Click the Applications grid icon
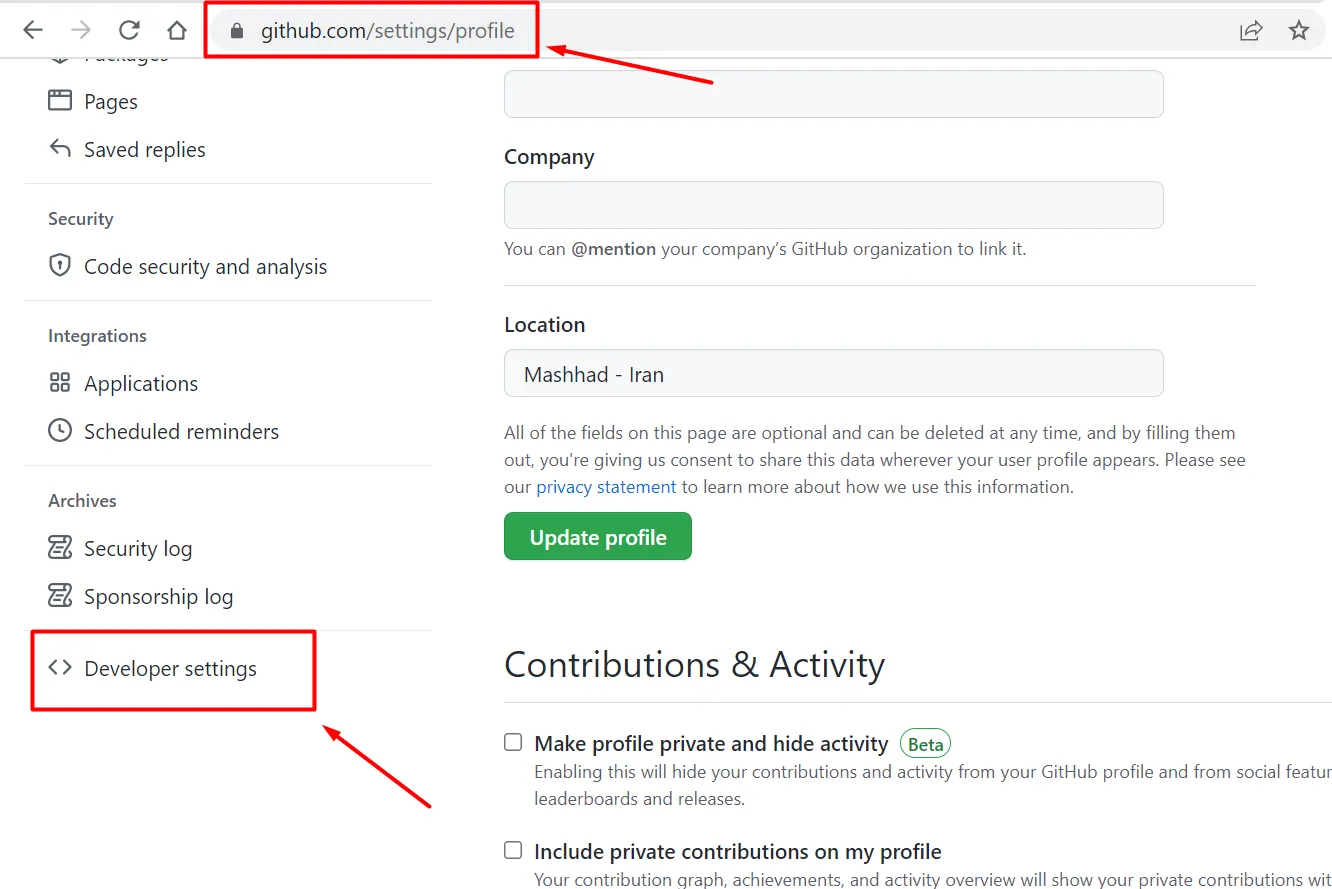The image size is (1332, 889). coord(60,383)
